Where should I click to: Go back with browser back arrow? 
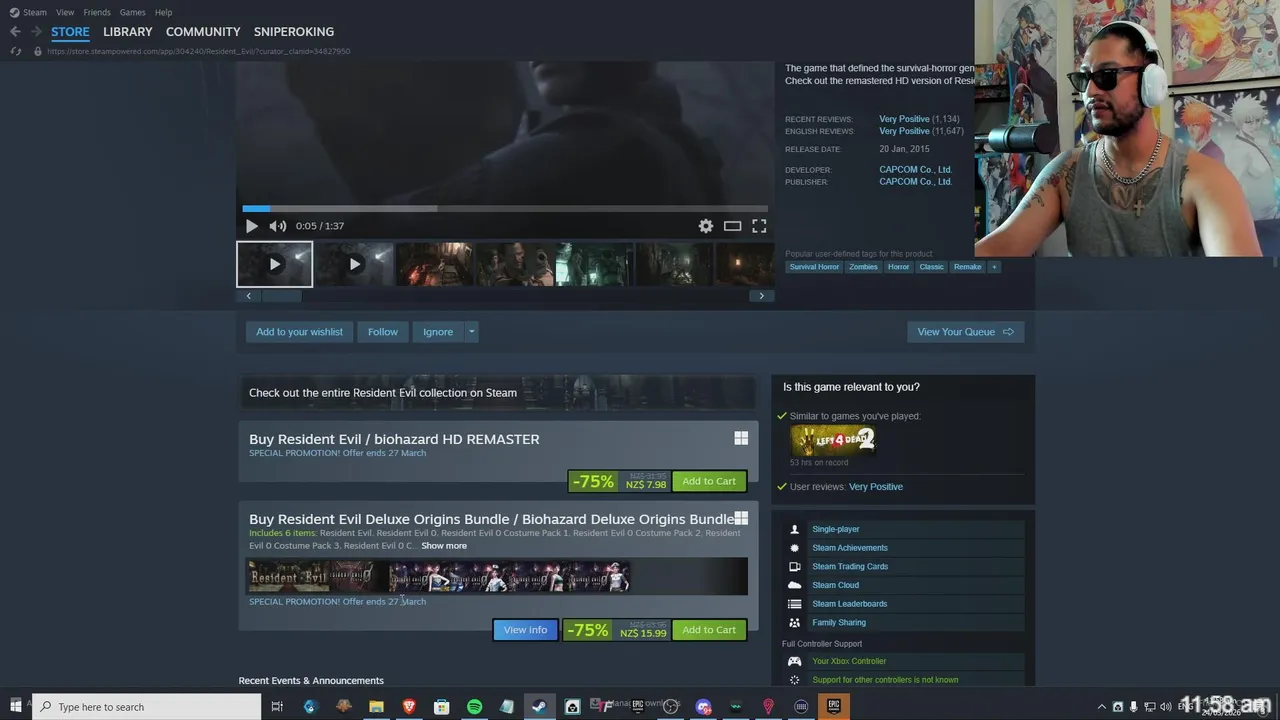15,32
